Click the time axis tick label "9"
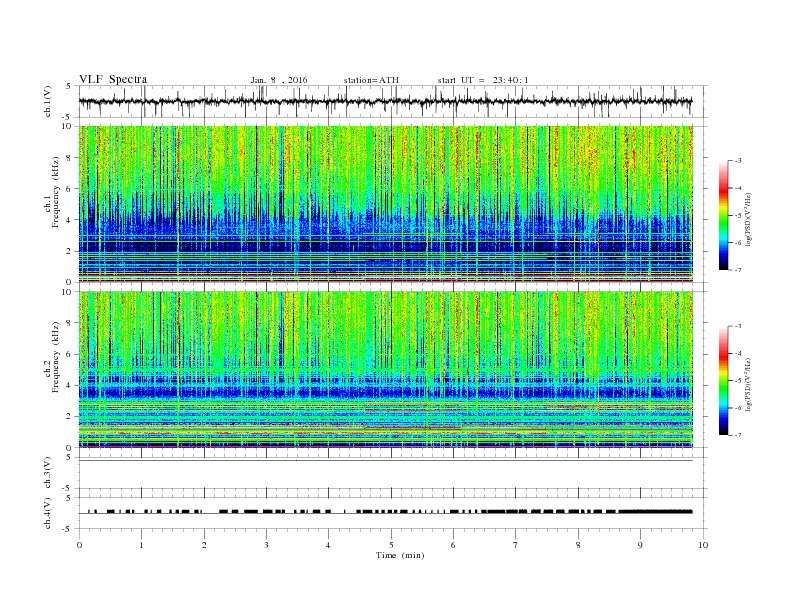The height and width of the screenshot is (612, 792). pyautogui.click(x=640, y=545)
